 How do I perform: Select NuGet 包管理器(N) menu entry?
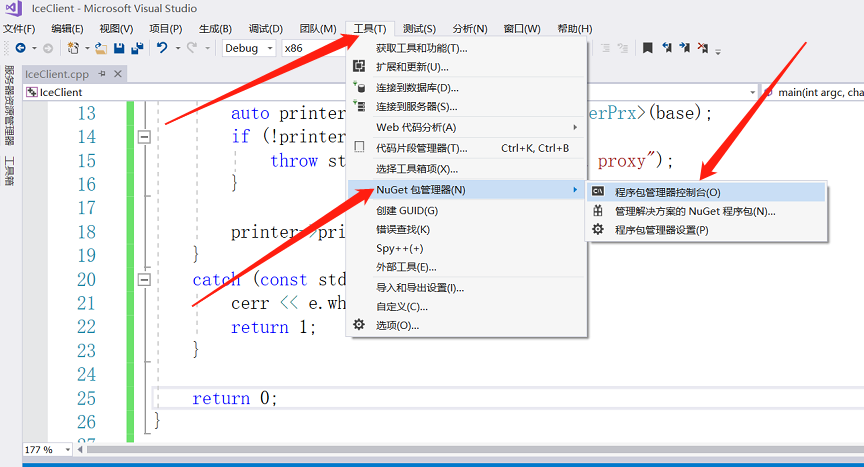pyautogui.click(x=466, y=189)
